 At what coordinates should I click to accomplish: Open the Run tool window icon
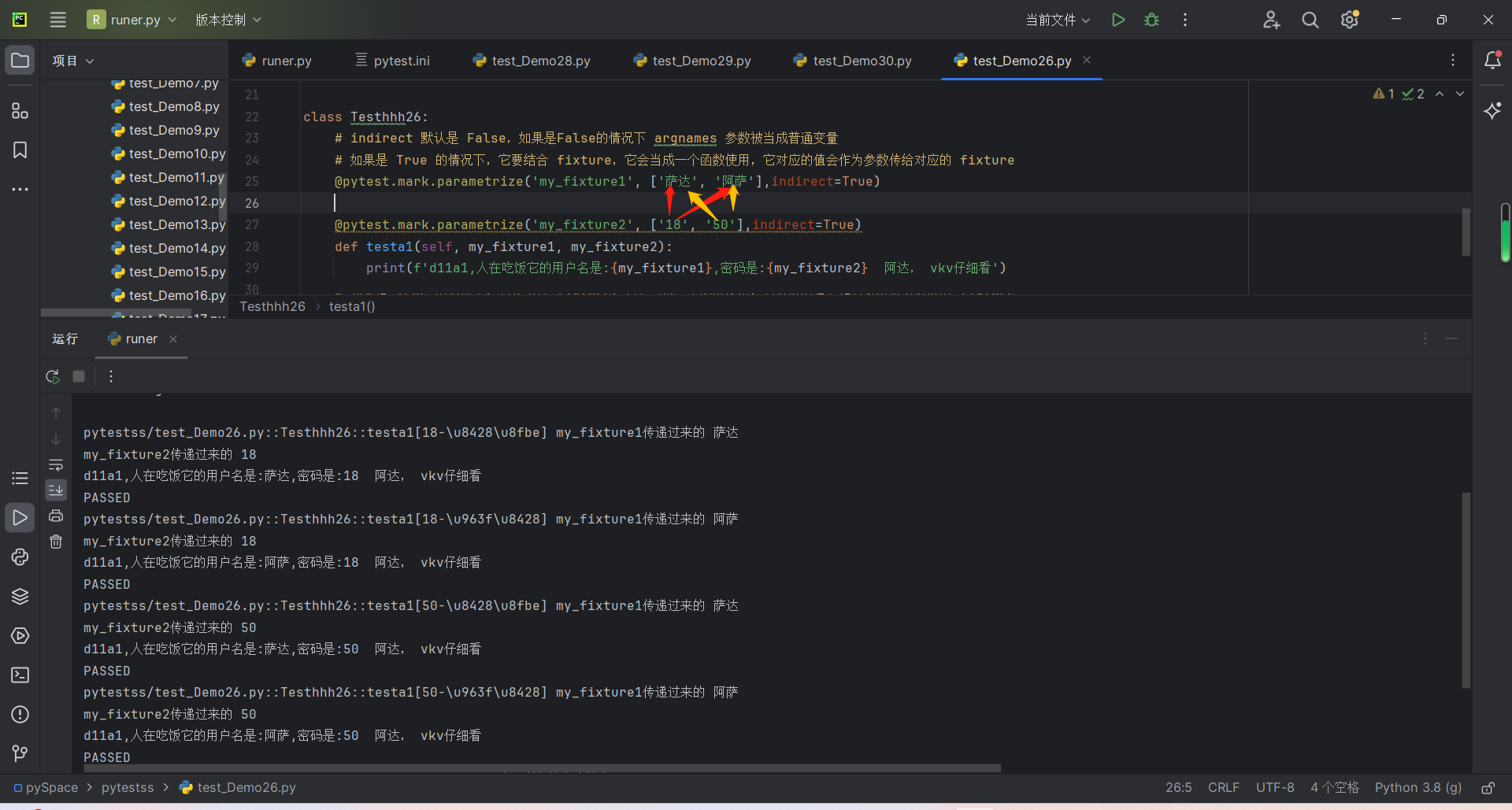pyautogui.click(x=20, y=517)
